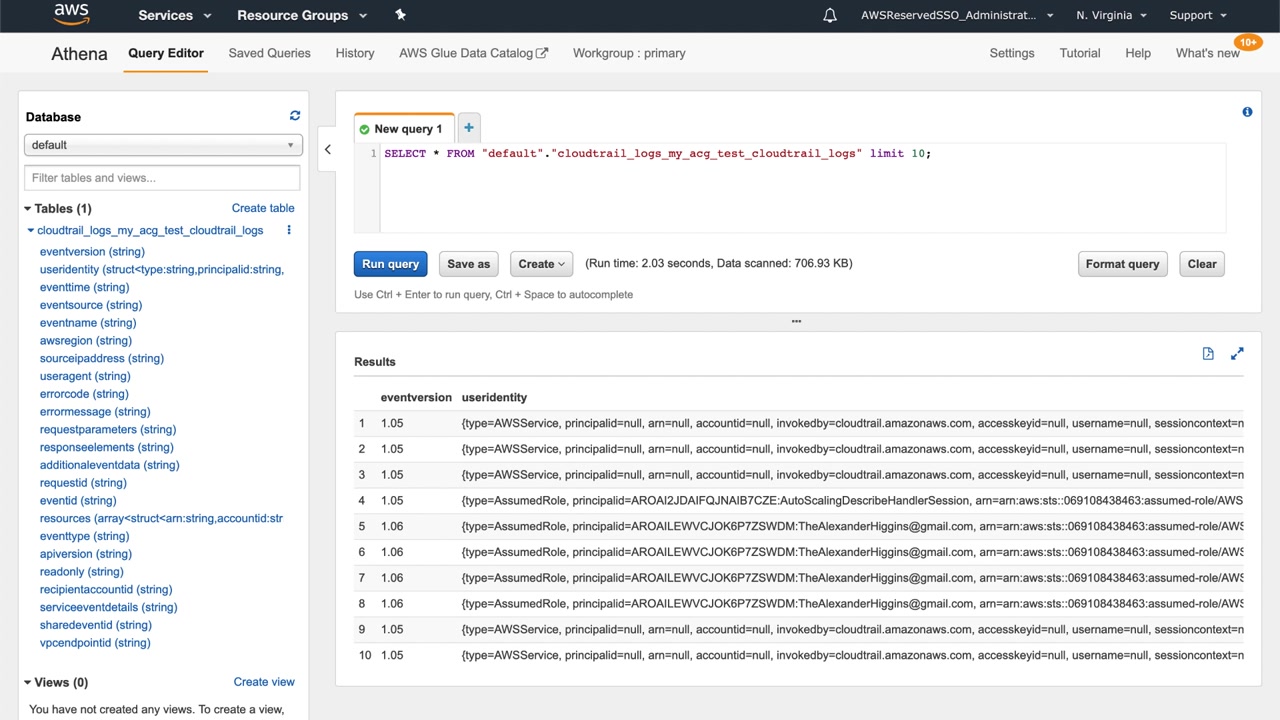The height and width of the screenshot is (720, 1280).
Task: Open the History tab
Action: coord(355,53)
